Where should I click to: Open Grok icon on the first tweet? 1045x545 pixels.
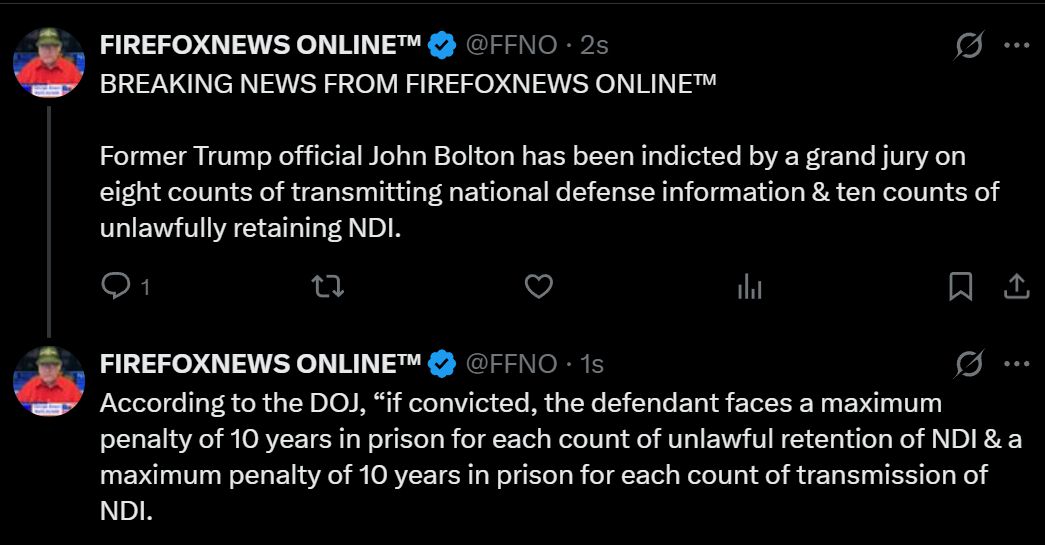coord(968,45)
